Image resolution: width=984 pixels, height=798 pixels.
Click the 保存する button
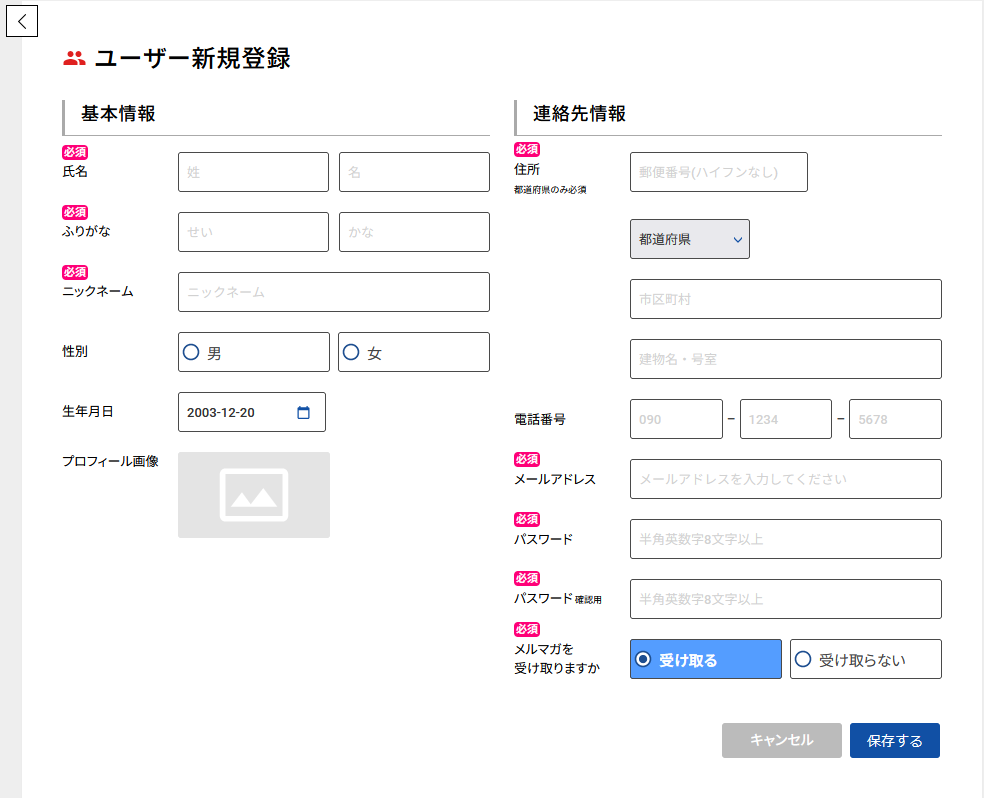[894, 740]
